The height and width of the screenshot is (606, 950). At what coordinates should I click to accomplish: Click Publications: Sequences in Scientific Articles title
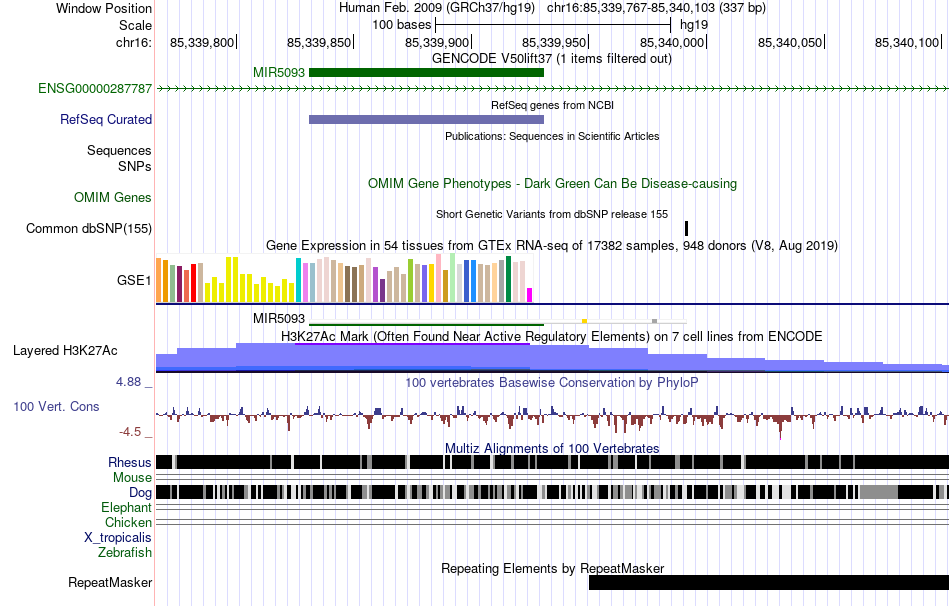(552, 136)
